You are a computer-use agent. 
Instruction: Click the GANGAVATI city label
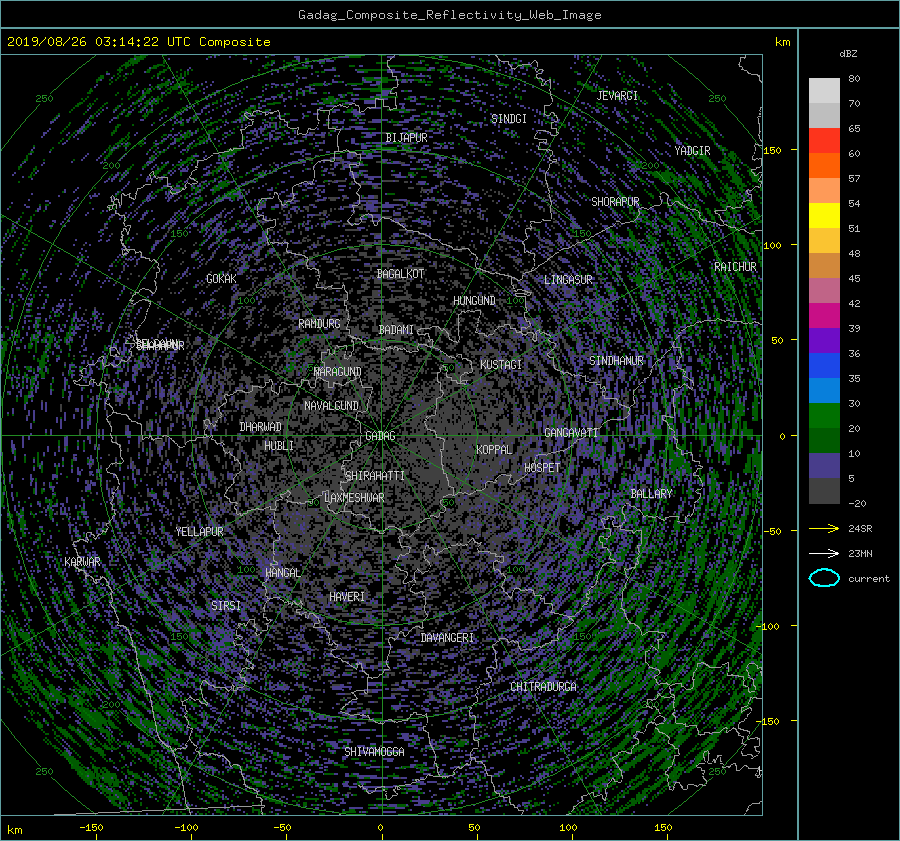point(571,433)
